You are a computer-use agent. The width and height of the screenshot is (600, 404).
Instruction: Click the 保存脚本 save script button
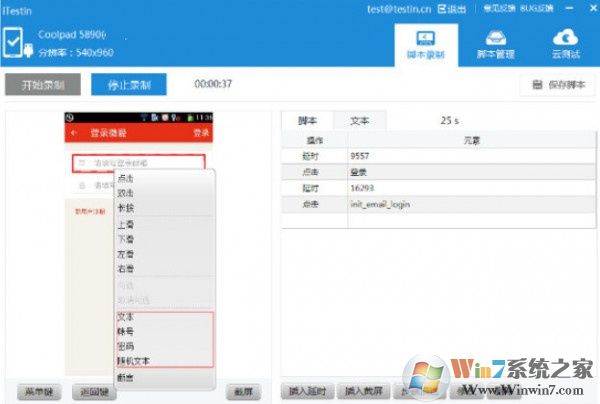558,85
